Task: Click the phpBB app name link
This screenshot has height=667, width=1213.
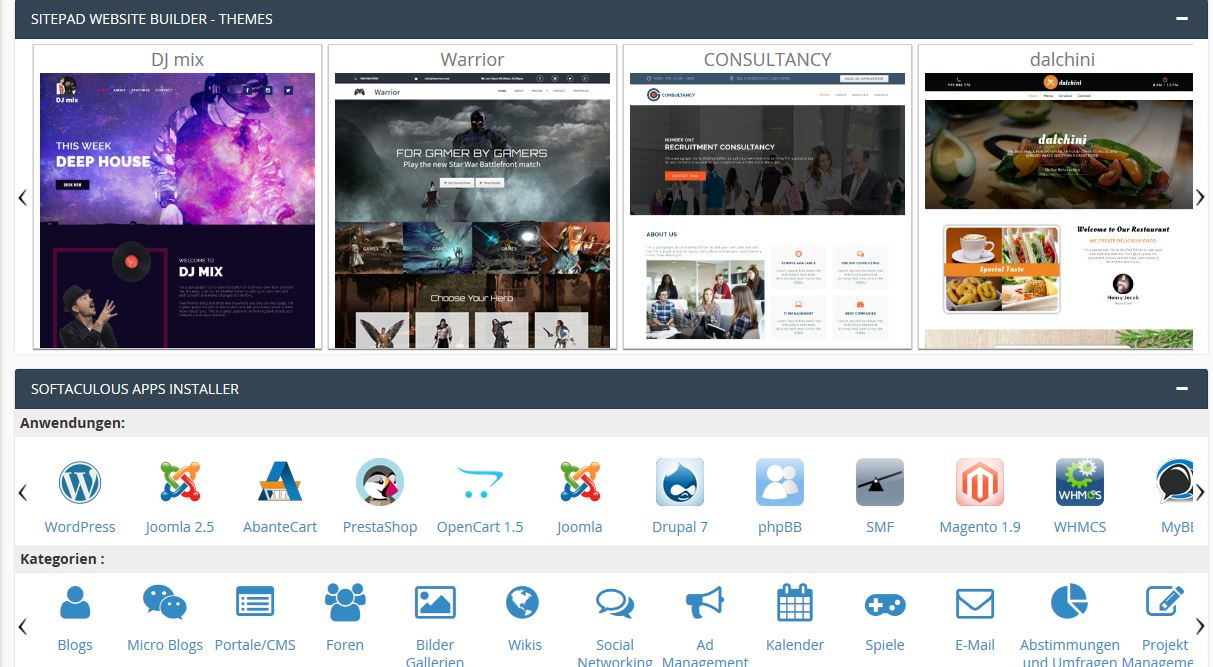Action: (780, 527)
